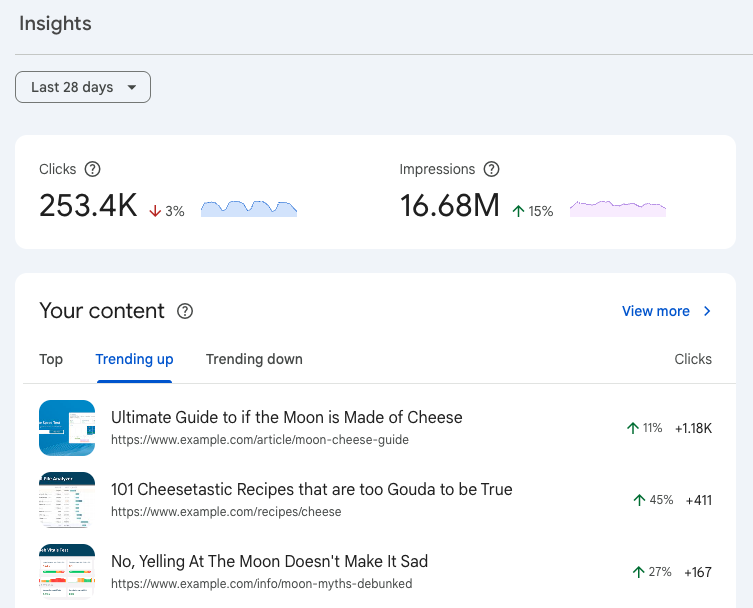Screen dimensions: 753x608
Task: Click the Your content heading
Action: coord(102,311)
